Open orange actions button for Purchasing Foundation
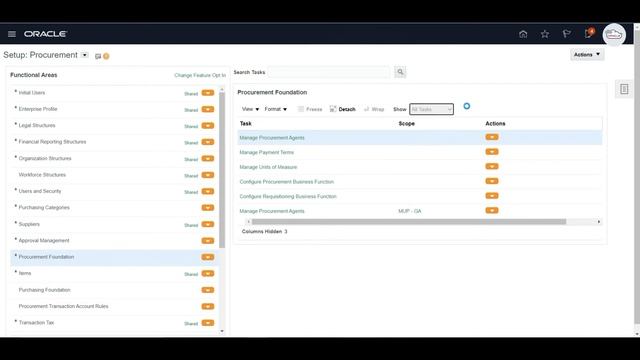The width and height of the screenshot is (640, 360). [x=208, y=290]
